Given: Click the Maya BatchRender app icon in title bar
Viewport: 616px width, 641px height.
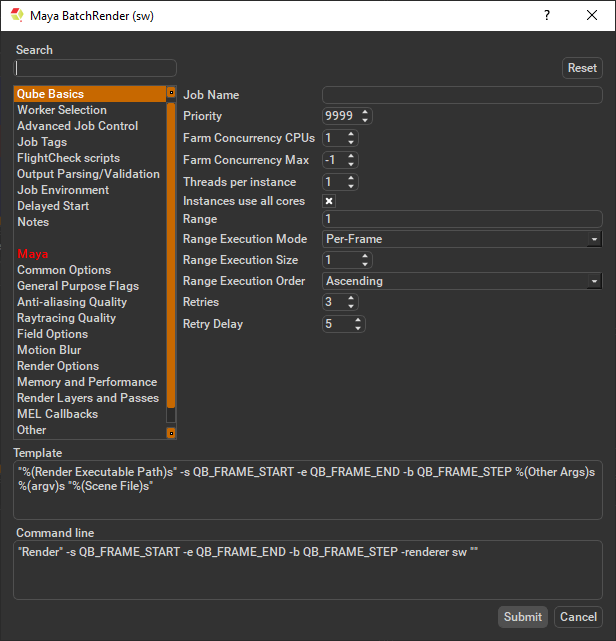Looking at the screenshot, I should (x=17, y=15).
